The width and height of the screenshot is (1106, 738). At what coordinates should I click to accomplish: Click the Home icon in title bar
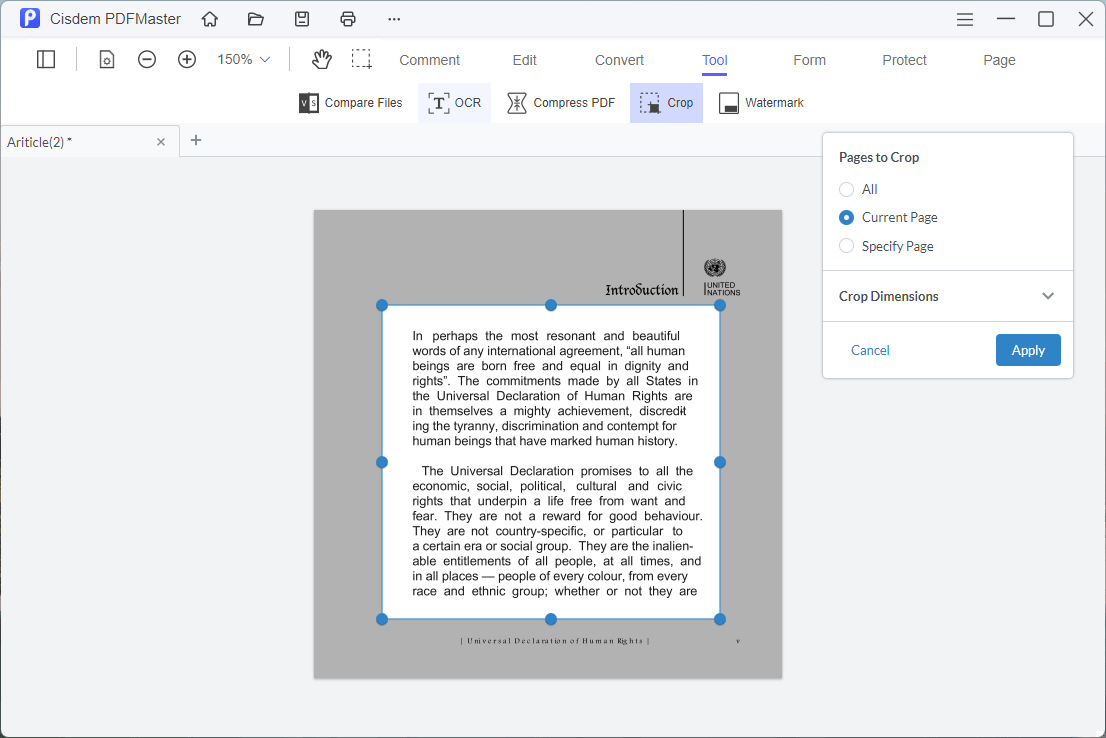point(210,19)
